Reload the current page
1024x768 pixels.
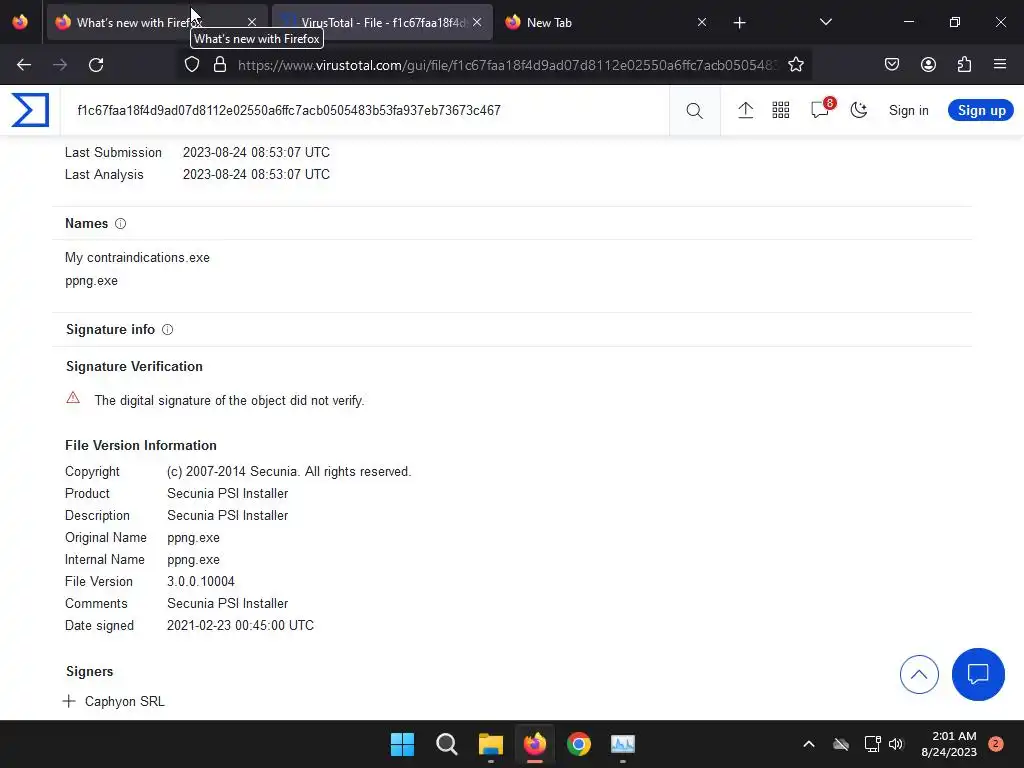pos(96,65)
